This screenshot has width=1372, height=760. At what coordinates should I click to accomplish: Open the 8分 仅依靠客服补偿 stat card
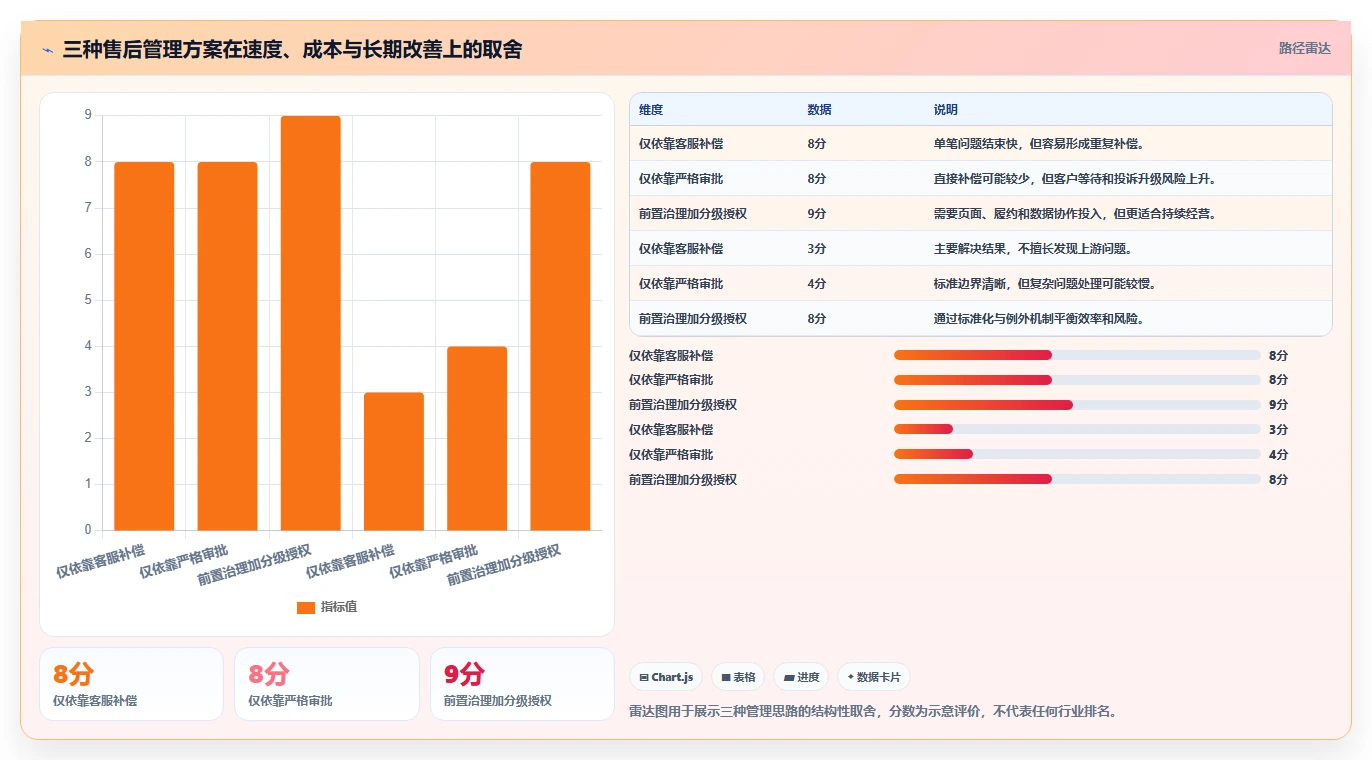point(131,684)
